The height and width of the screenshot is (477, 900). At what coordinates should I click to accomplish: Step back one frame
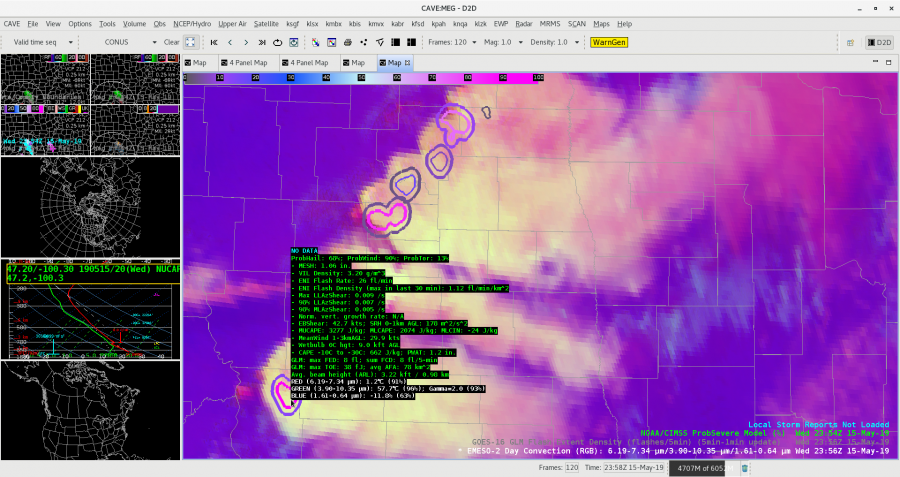tap(230, 43)
